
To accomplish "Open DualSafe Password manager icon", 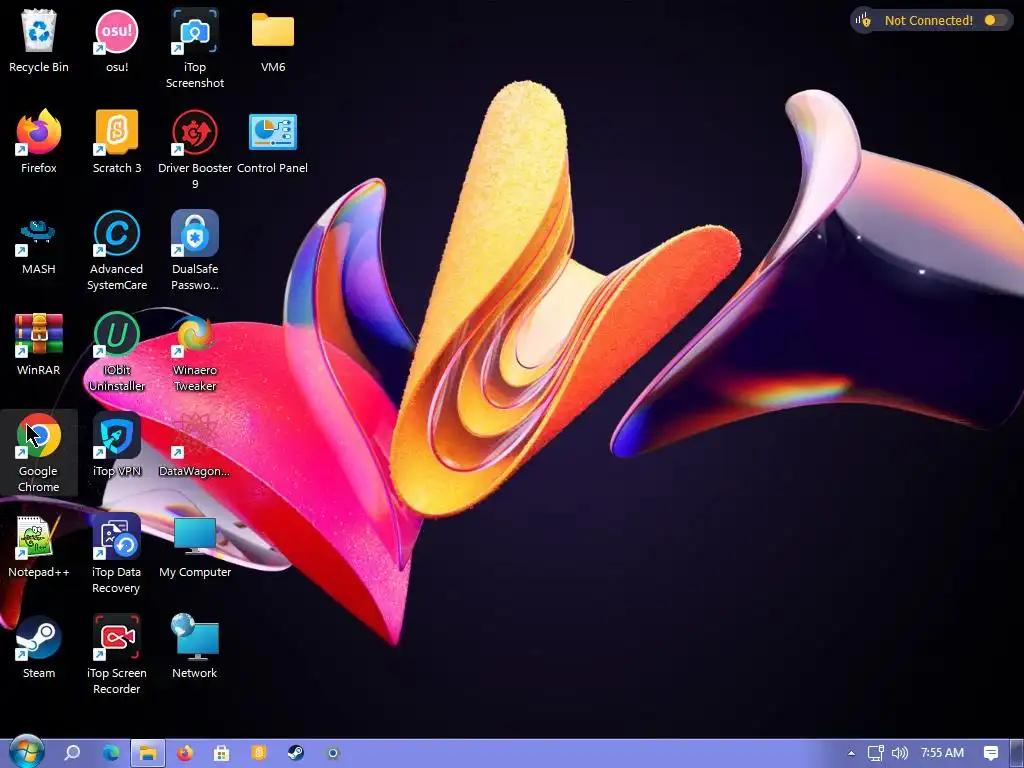I will (195, 251).
